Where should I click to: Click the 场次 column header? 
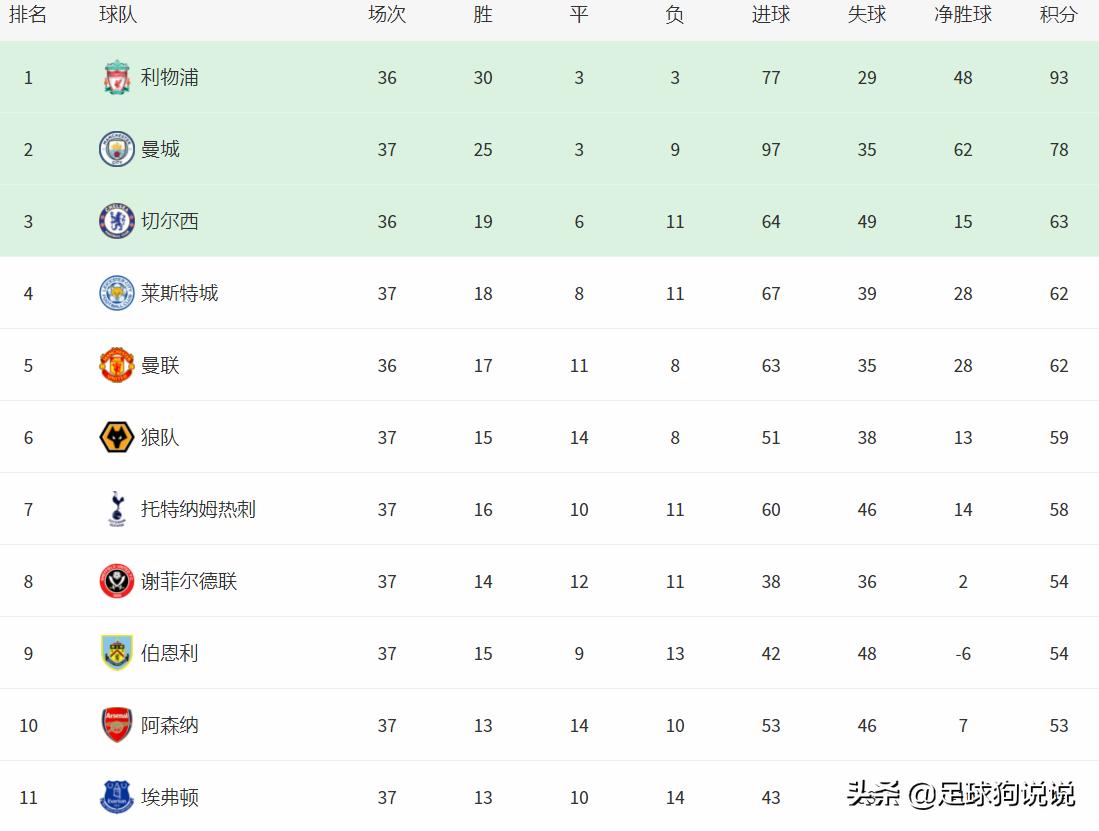pyautogui.click(x=387, y=15)
